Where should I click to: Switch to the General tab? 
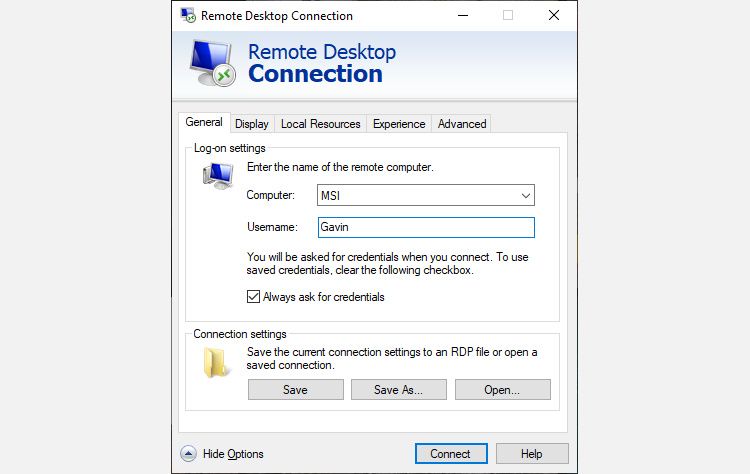[204, 122]
